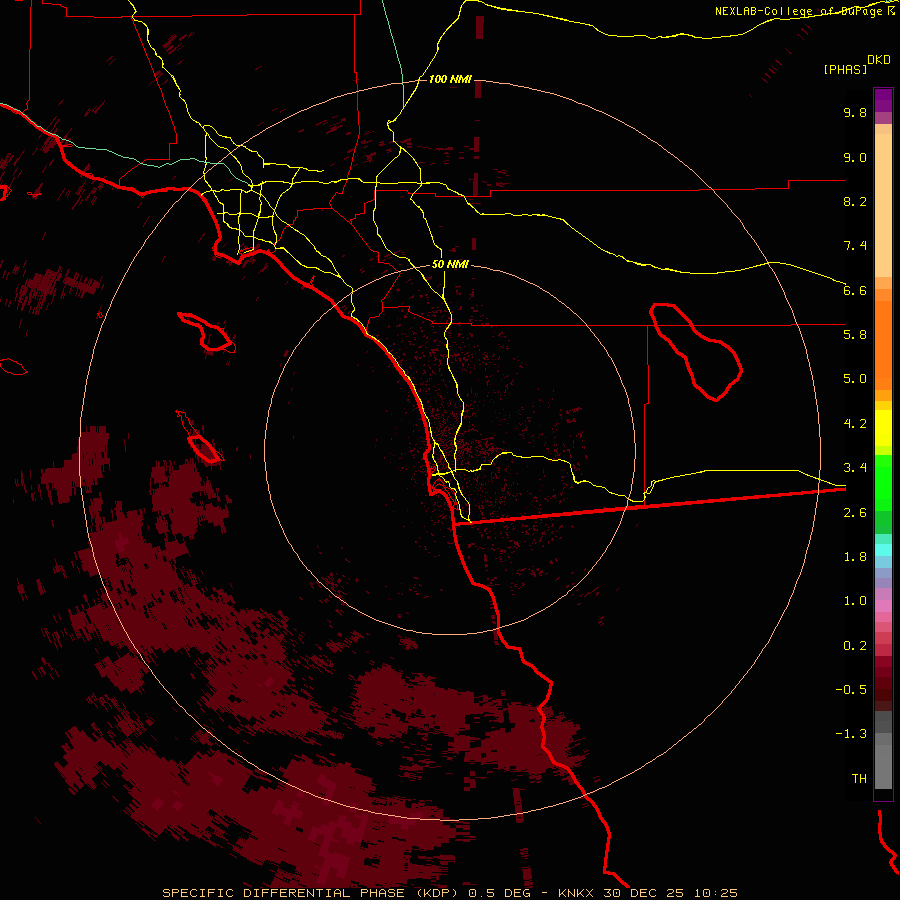This screenshot has height=900, width=900.
Task: Click the Salton Sea outline on the map
Action: pos(696,351)
